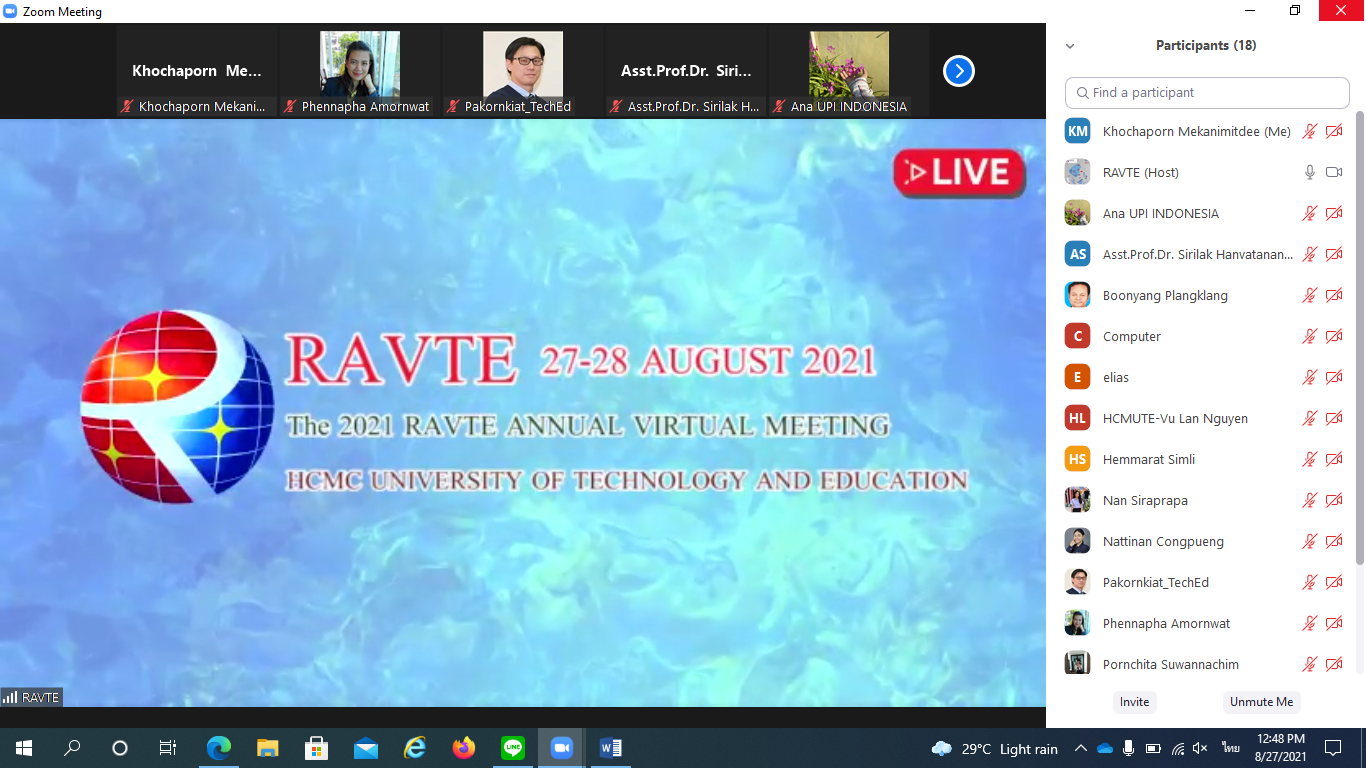This screenshot has width=1366, height=768.
Task: Click Pakornkiat_TechEd's camera-off icon in list
Action: tap(1334, 582)
